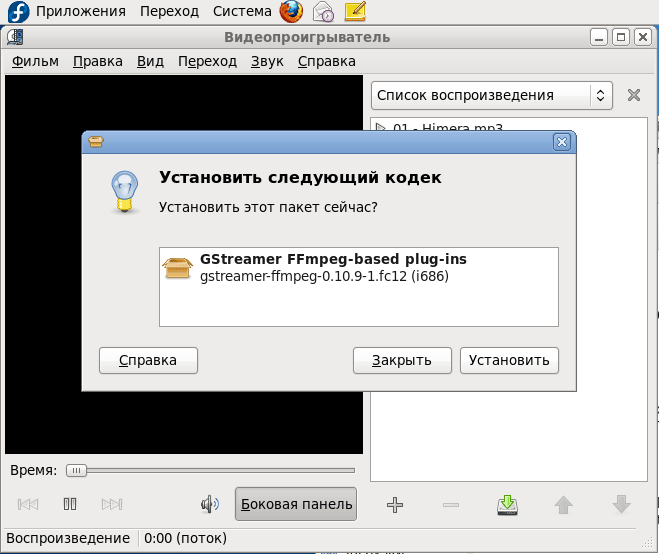This screenshot has width=659, height=554.
Task: Select GStreamer FFmpeg-based plug-ins entry
Action: tap(358, 268)
